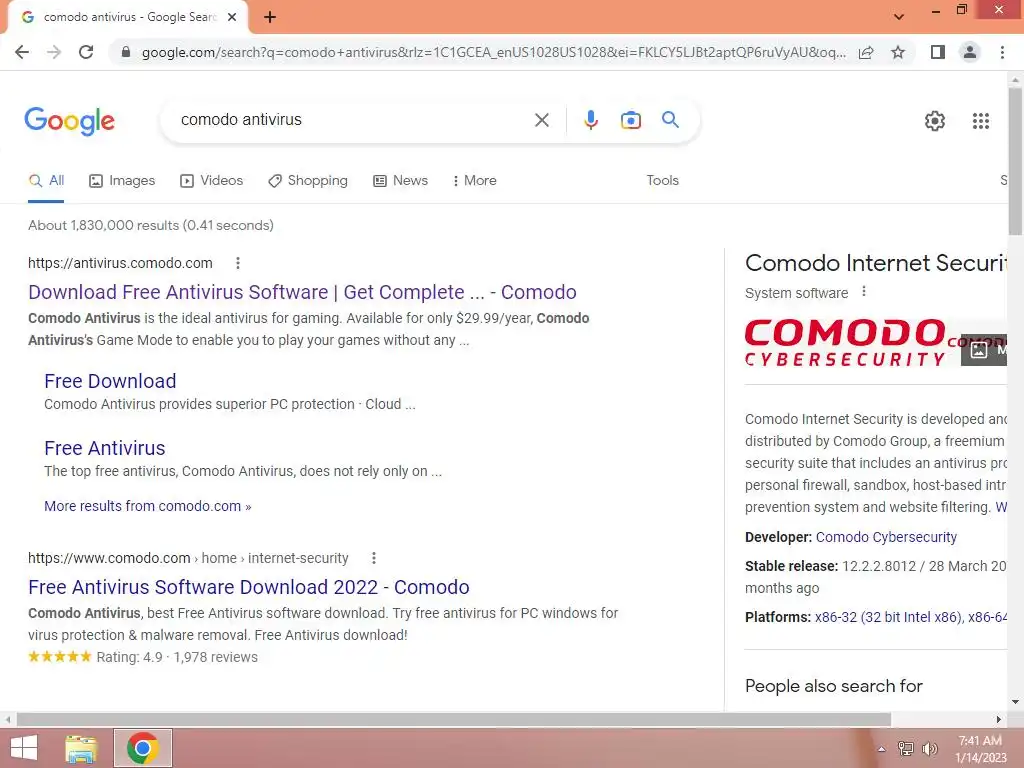Open knowledge panel more options dots

coord(863,292)
